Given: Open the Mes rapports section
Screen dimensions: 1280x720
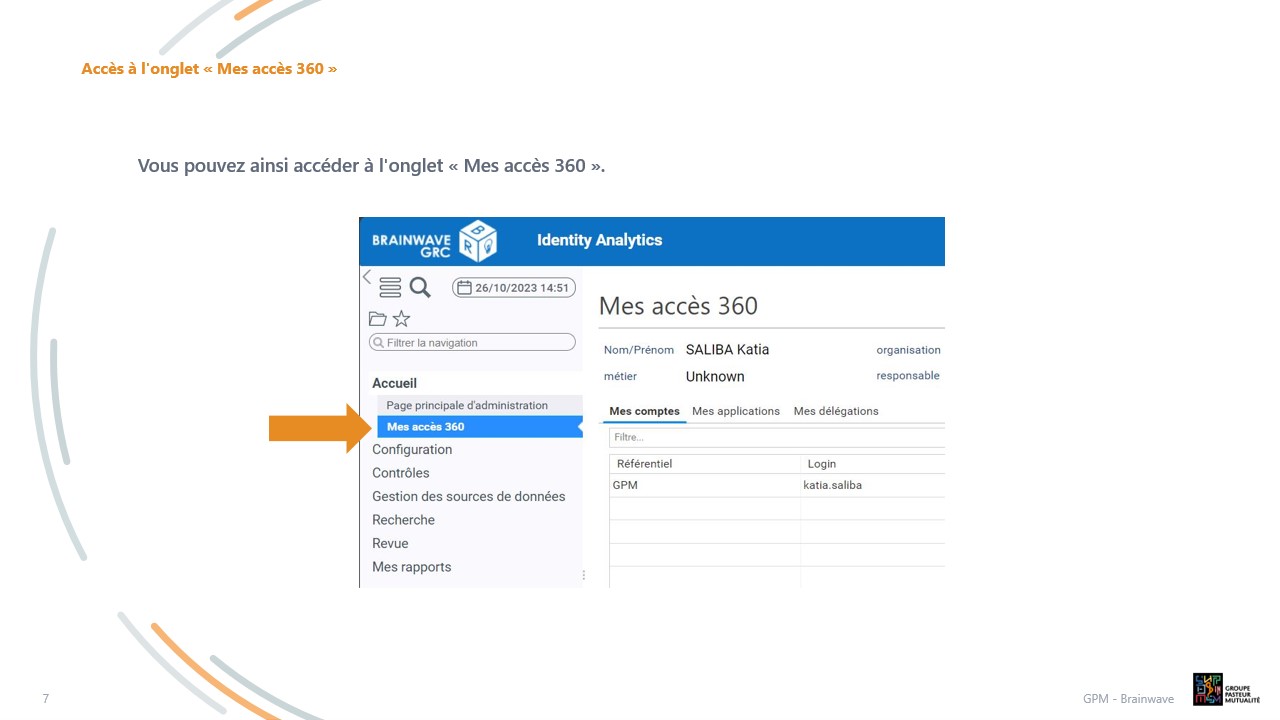Looking at the screenshot, I should point(412,567).
